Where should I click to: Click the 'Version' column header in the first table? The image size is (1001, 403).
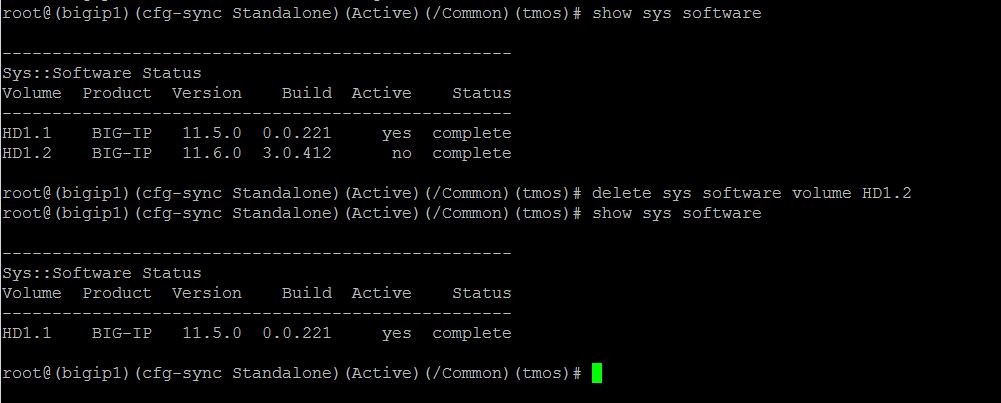coord(206,93)
